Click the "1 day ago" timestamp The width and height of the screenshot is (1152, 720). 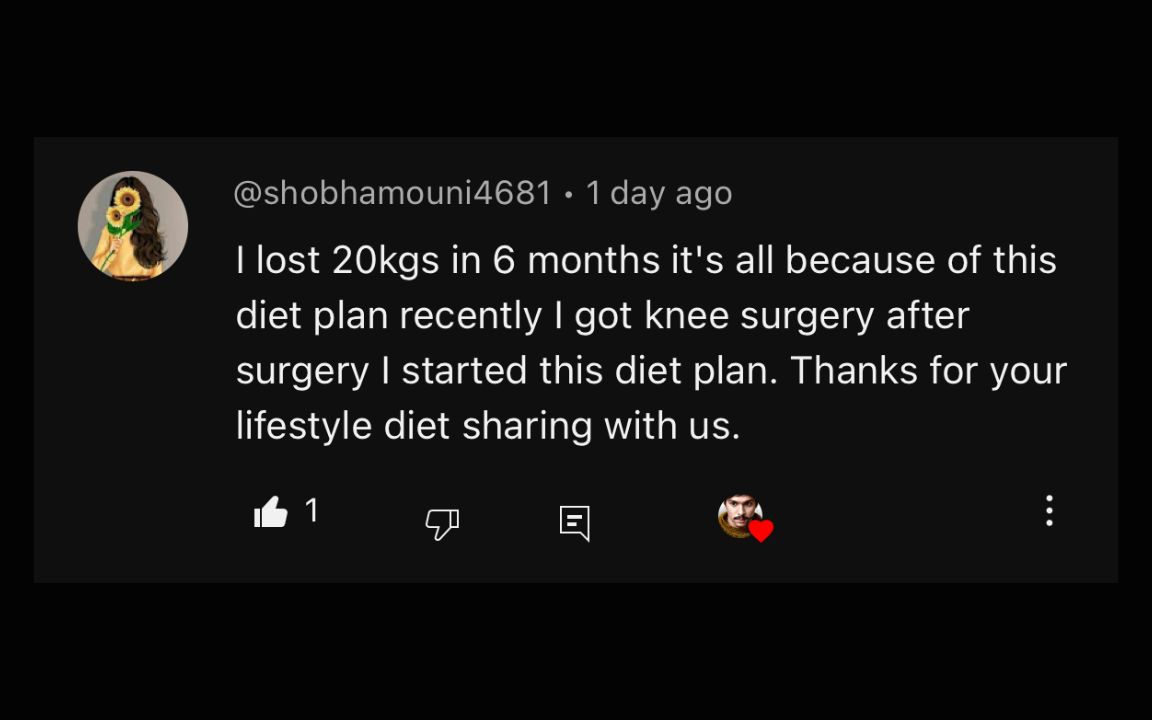tap(659, 193)
